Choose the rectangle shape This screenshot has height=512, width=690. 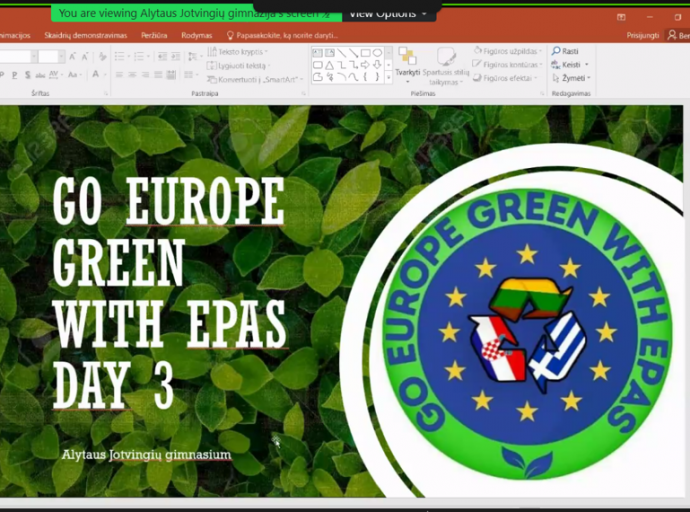pos(365,53)
